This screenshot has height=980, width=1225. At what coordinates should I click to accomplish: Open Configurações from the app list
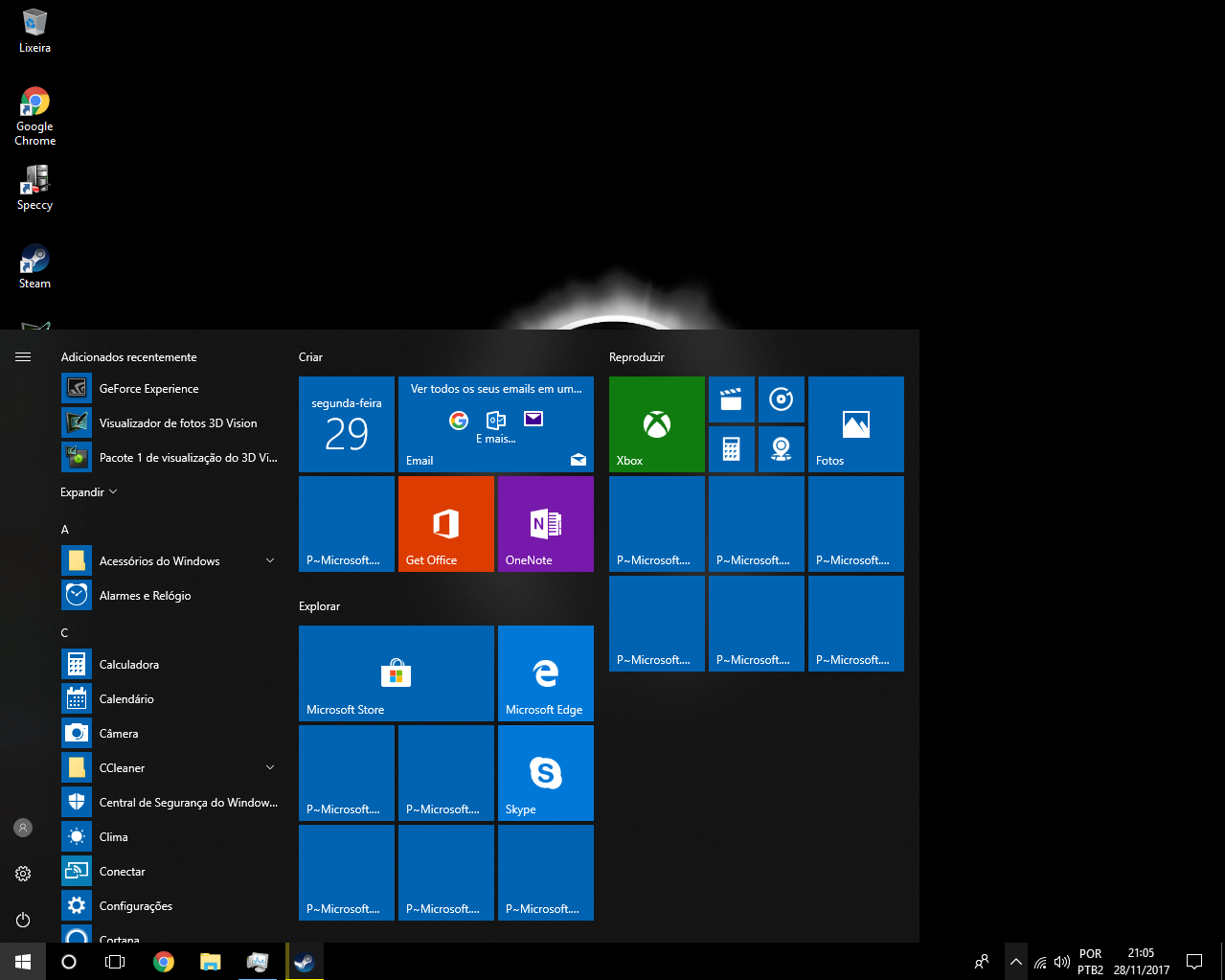[170, 906]
